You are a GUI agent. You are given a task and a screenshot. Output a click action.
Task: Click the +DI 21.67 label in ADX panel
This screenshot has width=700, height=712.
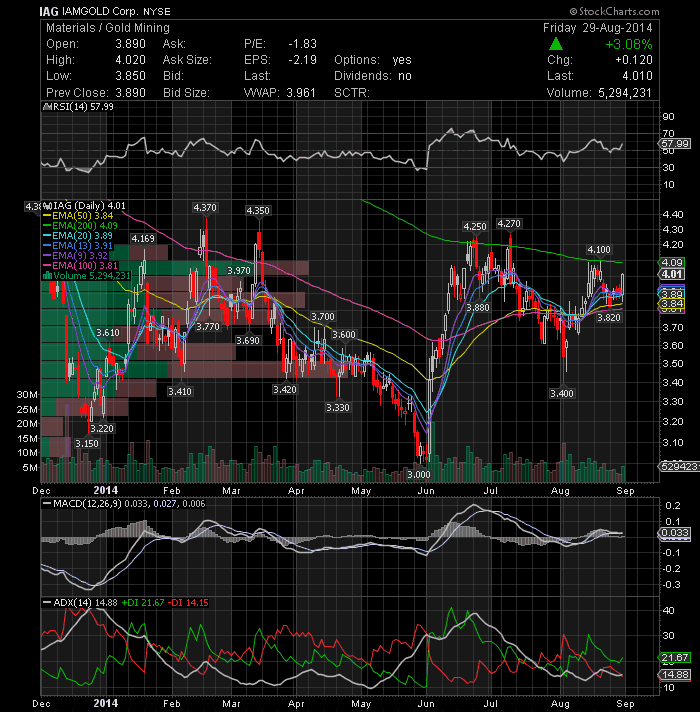pos(143,603)
